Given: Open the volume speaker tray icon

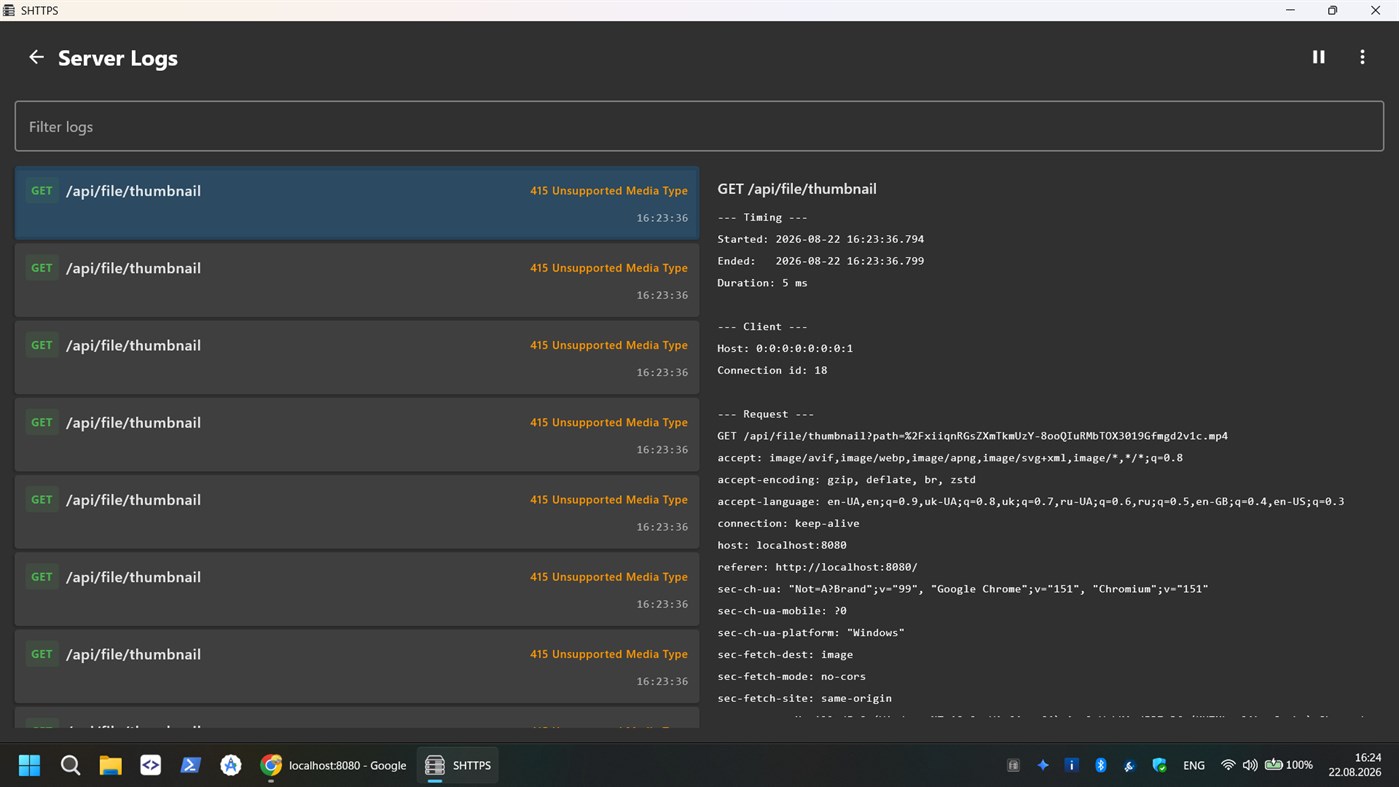Looking at the screenshot, I should click(x=1250, y=765).
